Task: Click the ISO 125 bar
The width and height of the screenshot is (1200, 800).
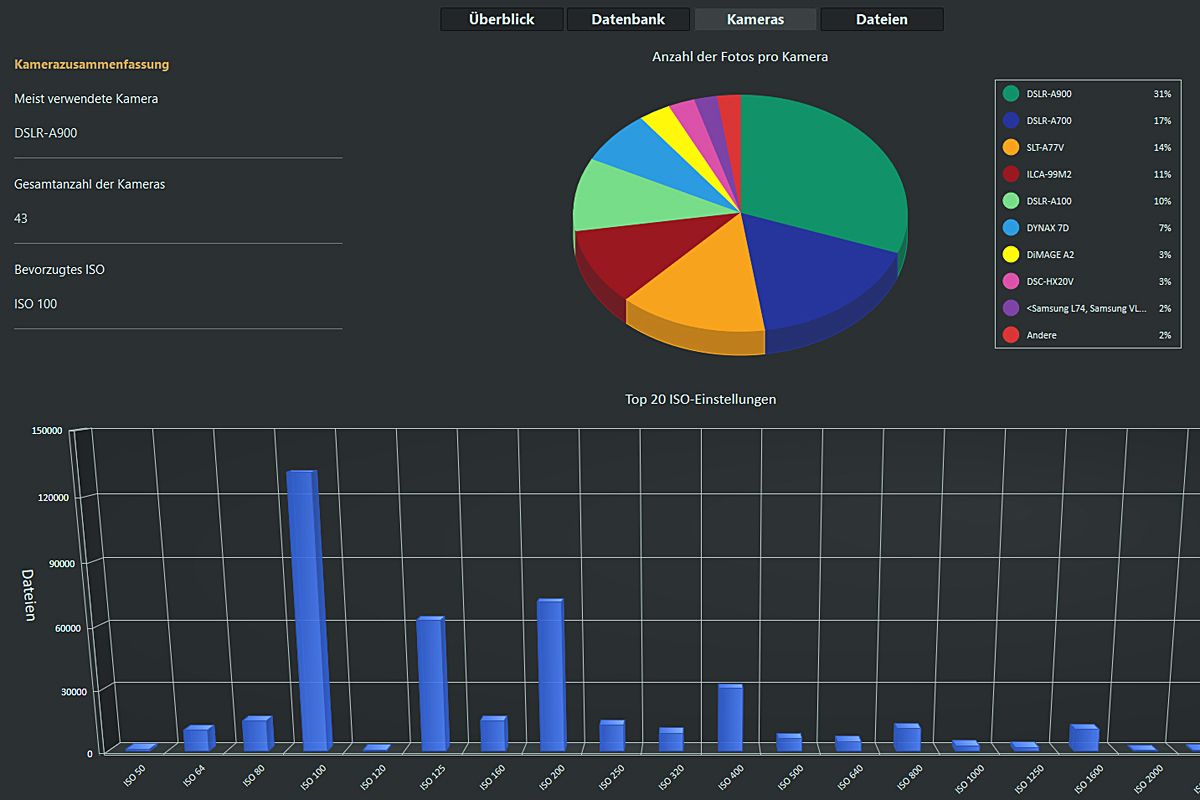Action: coord(430,685)
